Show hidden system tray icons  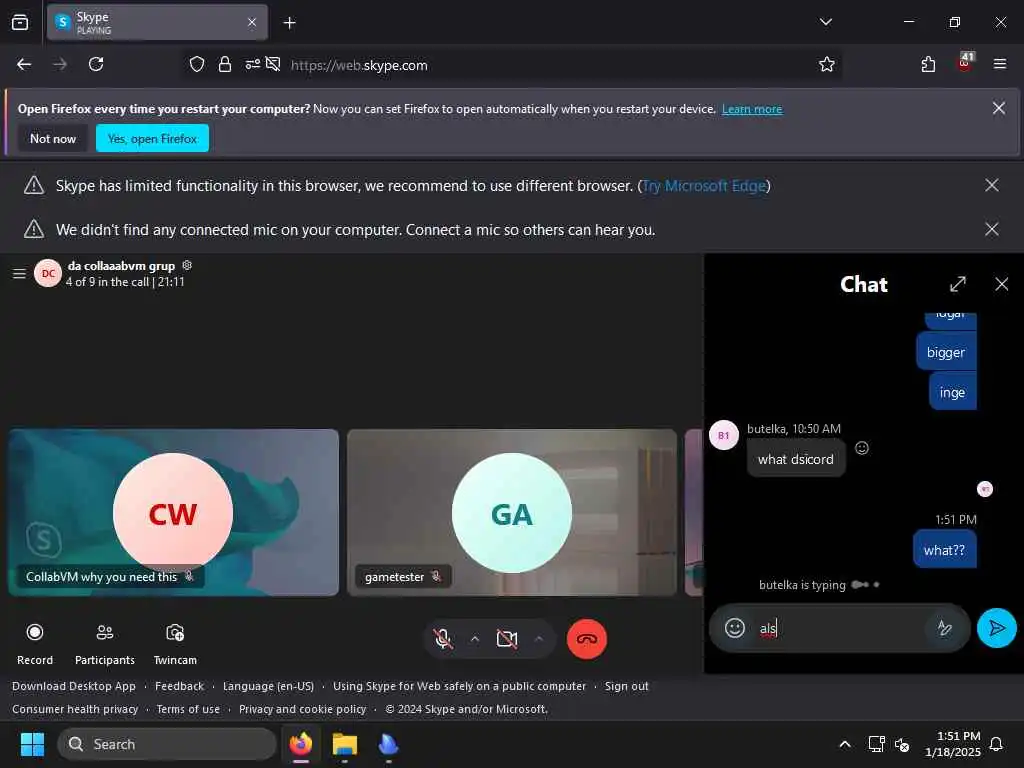[x=844, y=744]
